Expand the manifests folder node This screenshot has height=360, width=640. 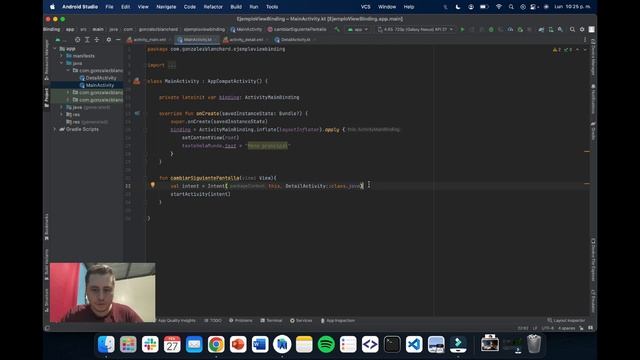pos(62,56)
